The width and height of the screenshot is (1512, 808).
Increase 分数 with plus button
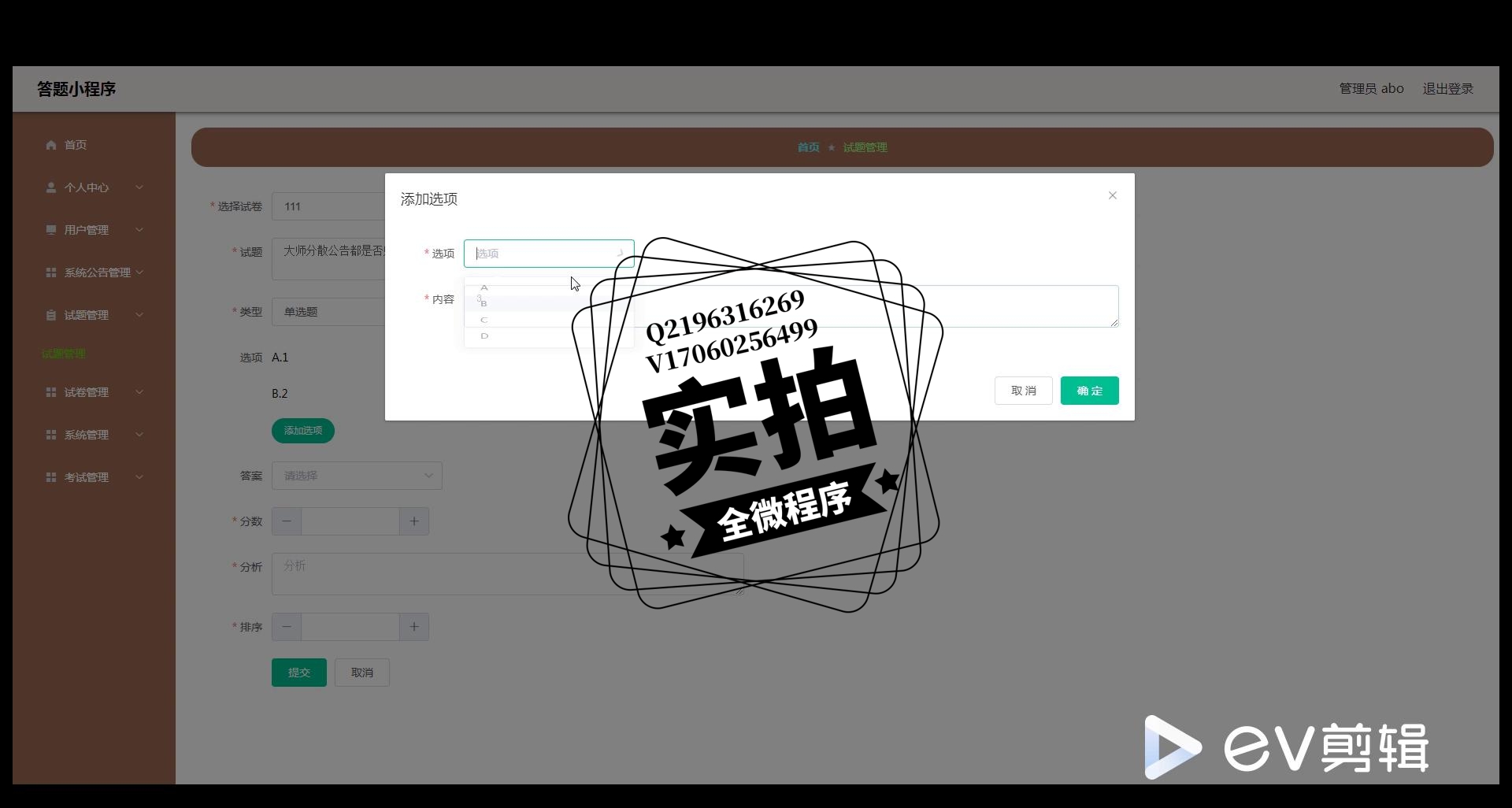coord(414,521)
